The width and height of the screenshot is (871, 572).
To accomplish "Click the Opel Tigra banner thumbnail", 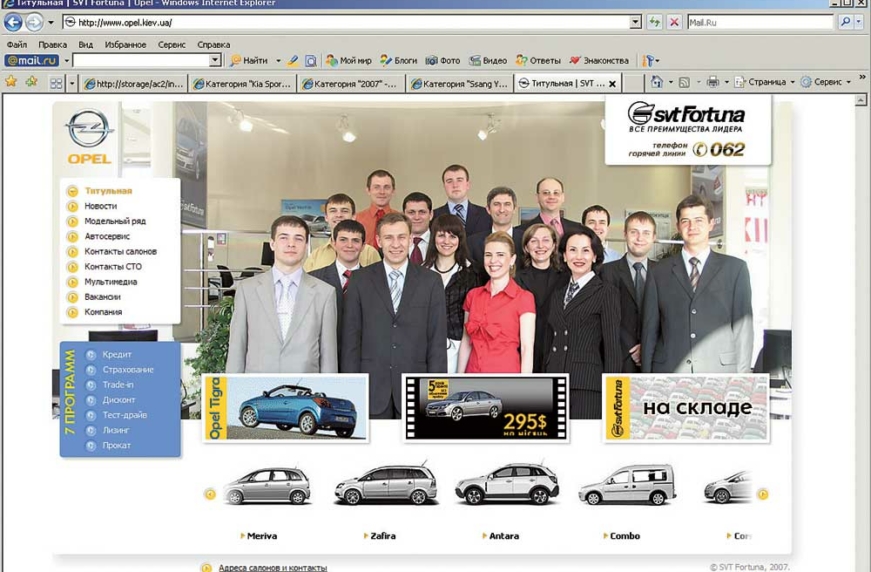I will pos(285,408).
